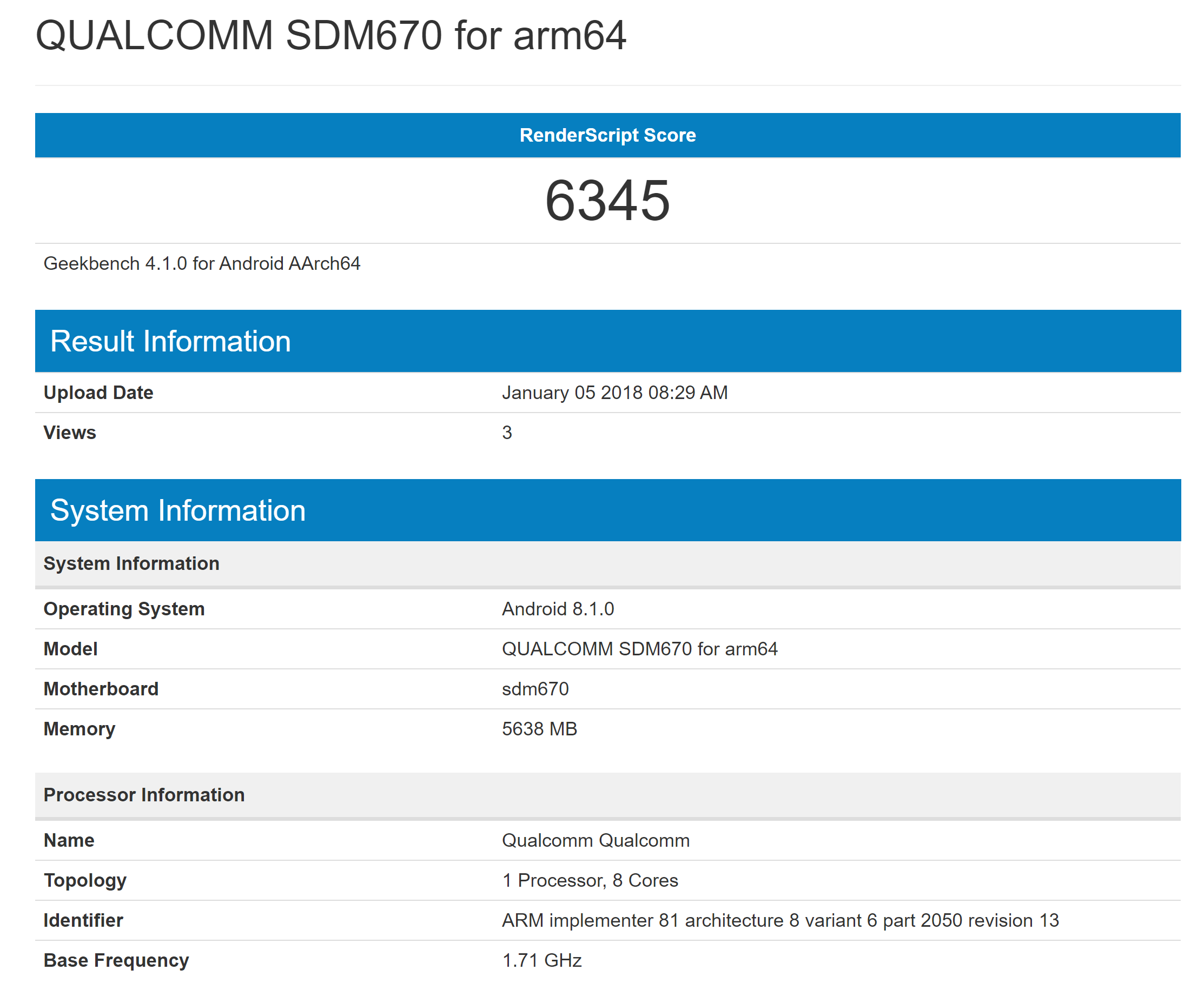1204x983 pixels.
Task: Click the Upload Date label
Action: pos(98,393)
